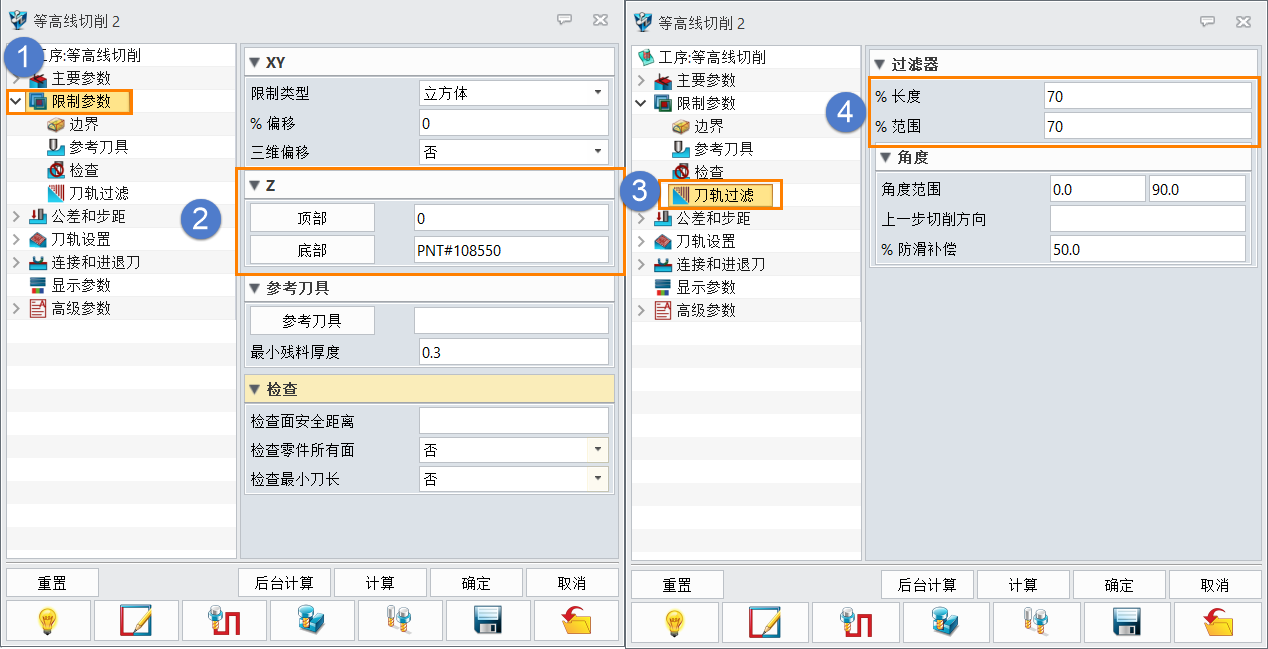Expand 公差和步距 node in left dialog tree

coord(16,216)
